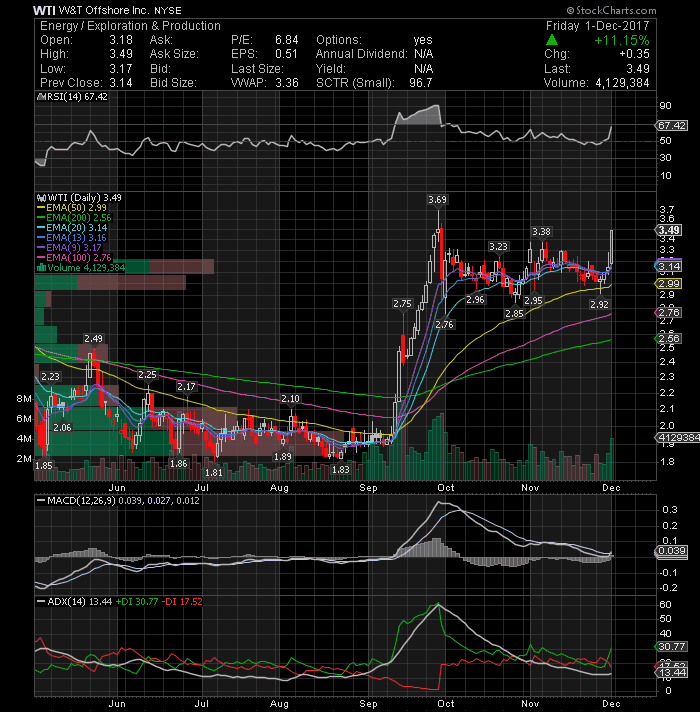700x712 pixels.
Task: Click the +DI 30.77 legend value
Action: click(137, 602)
